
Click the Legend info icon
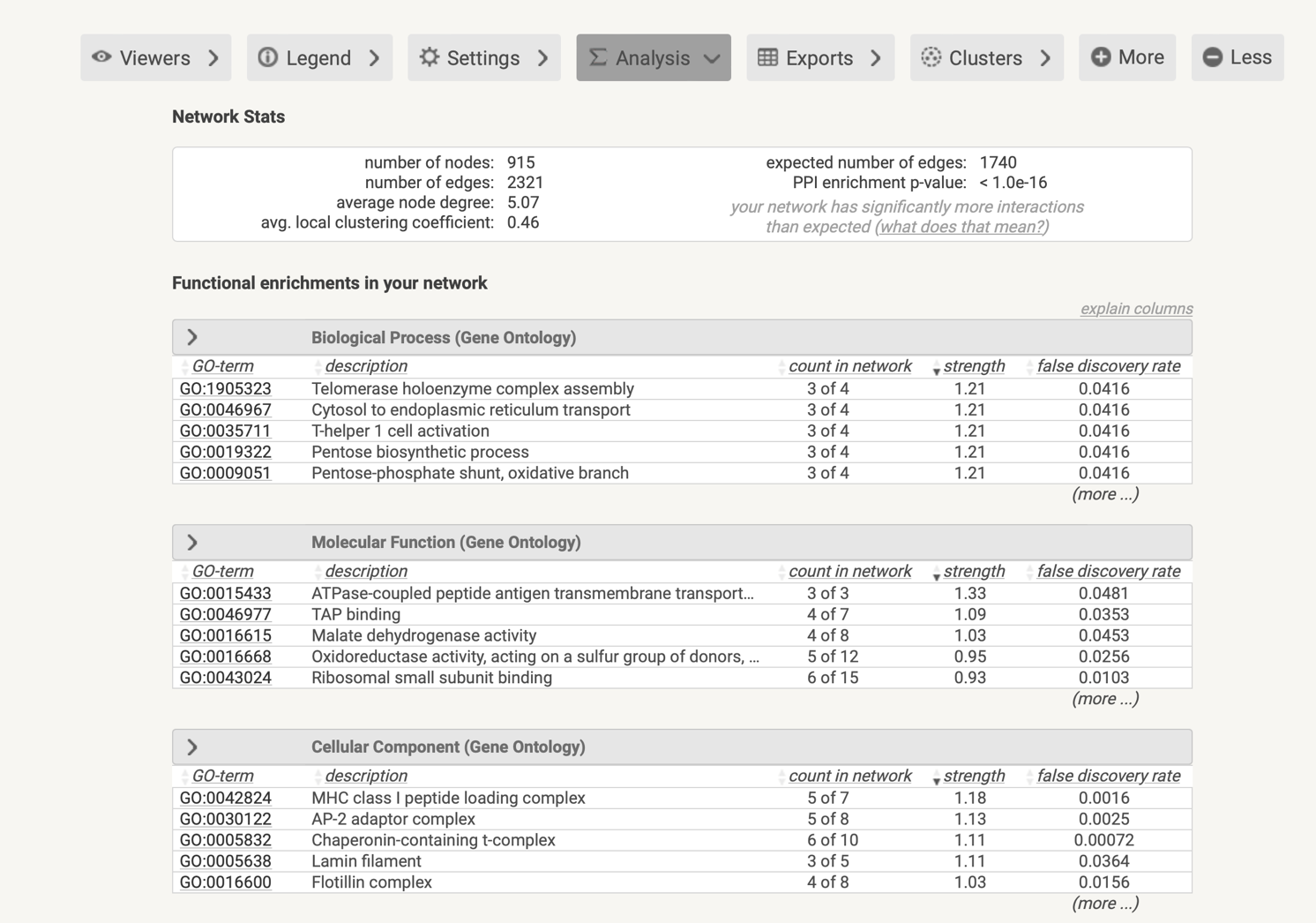click(268, 57)
